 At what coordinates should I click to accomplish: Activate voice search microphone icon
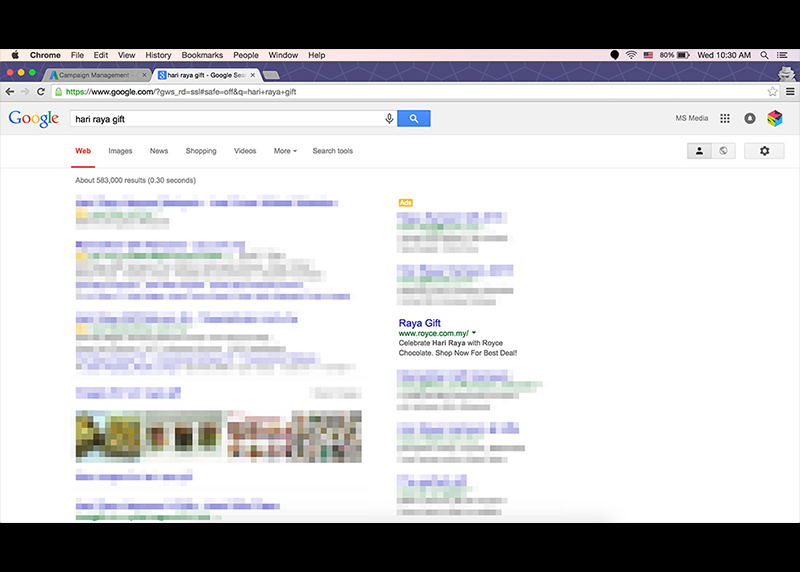pos(389,118)
